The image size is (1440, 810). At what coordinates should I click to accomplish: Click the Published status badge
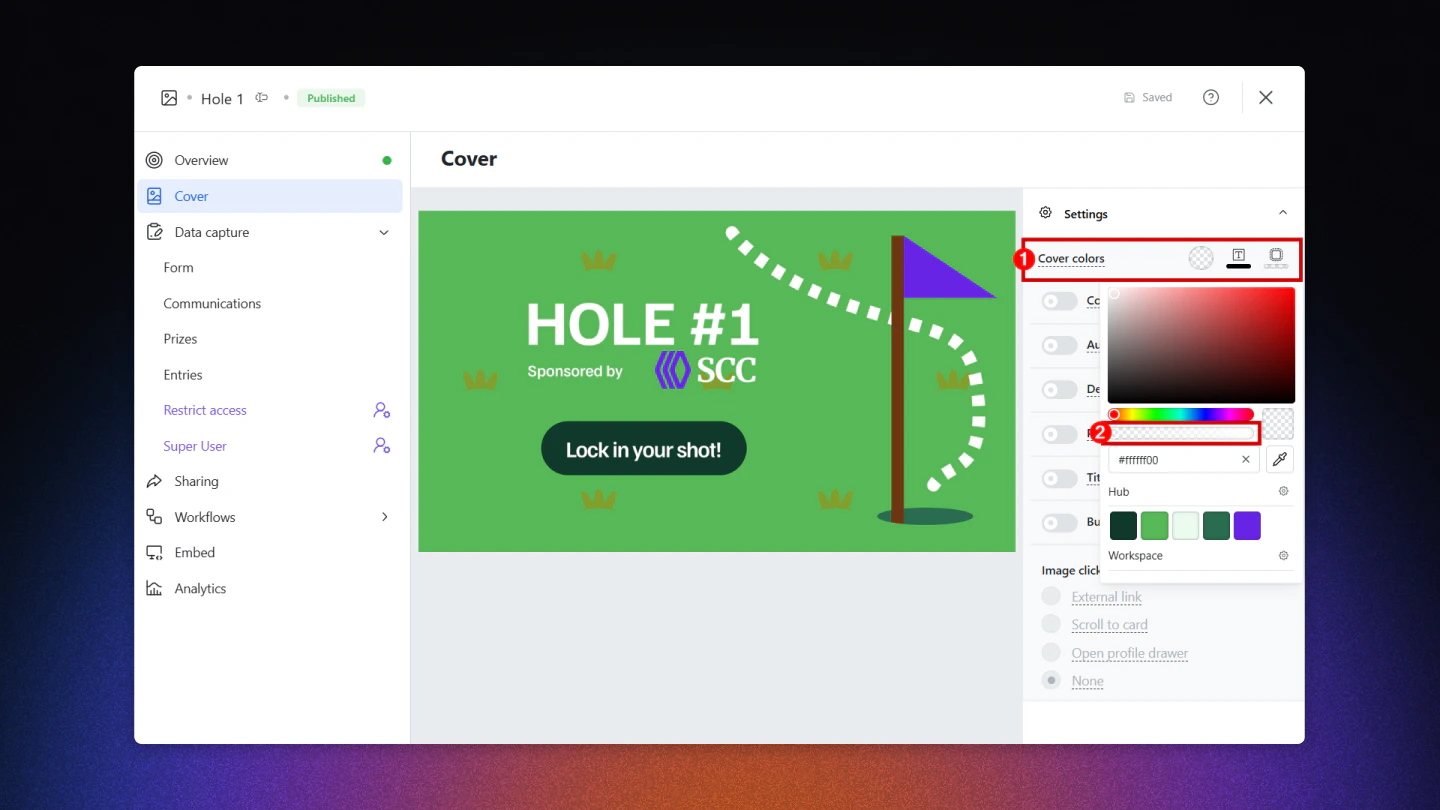tap(331, 98)
